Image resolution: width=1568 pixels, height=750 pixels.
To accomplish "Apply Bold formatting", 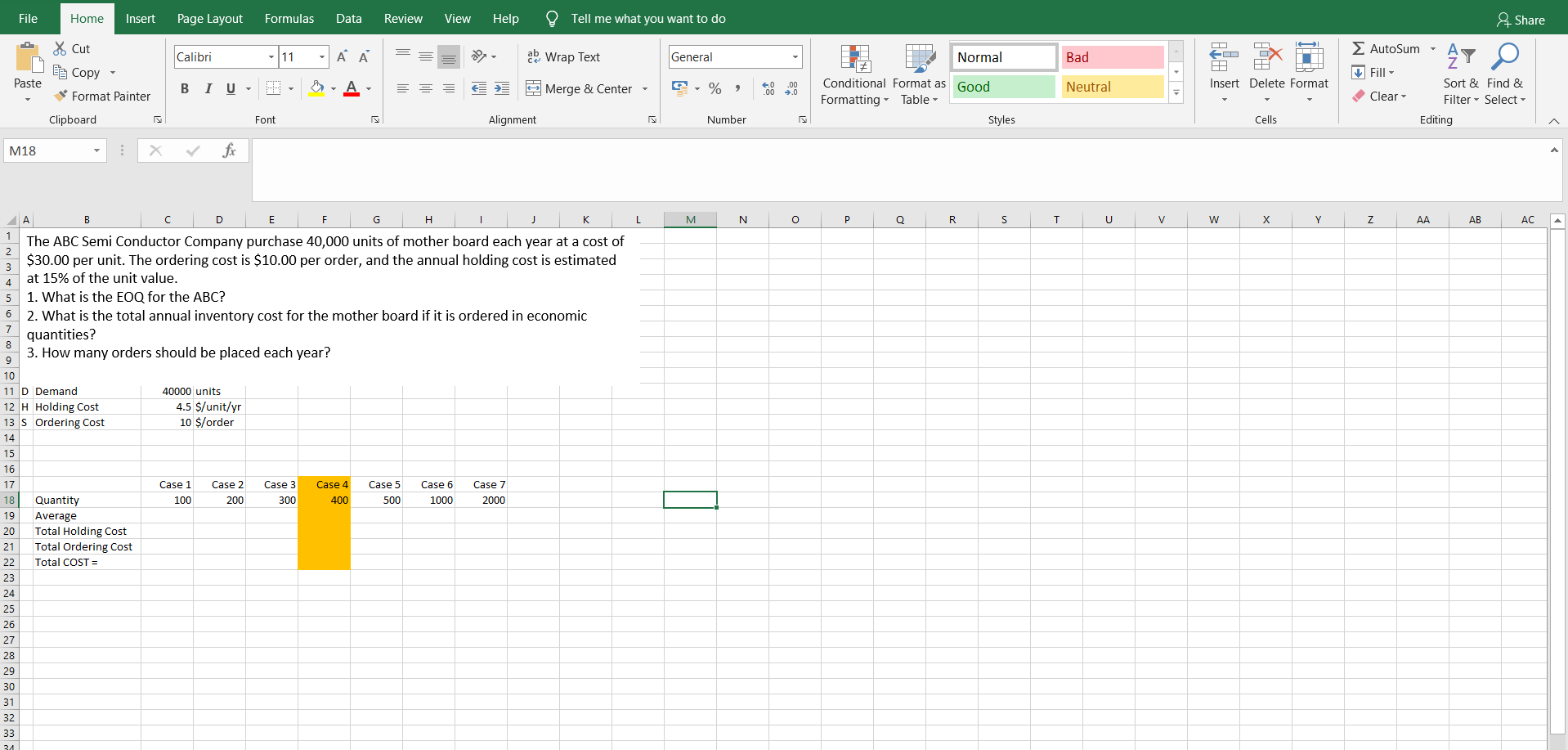I will [x=184, y=88].
